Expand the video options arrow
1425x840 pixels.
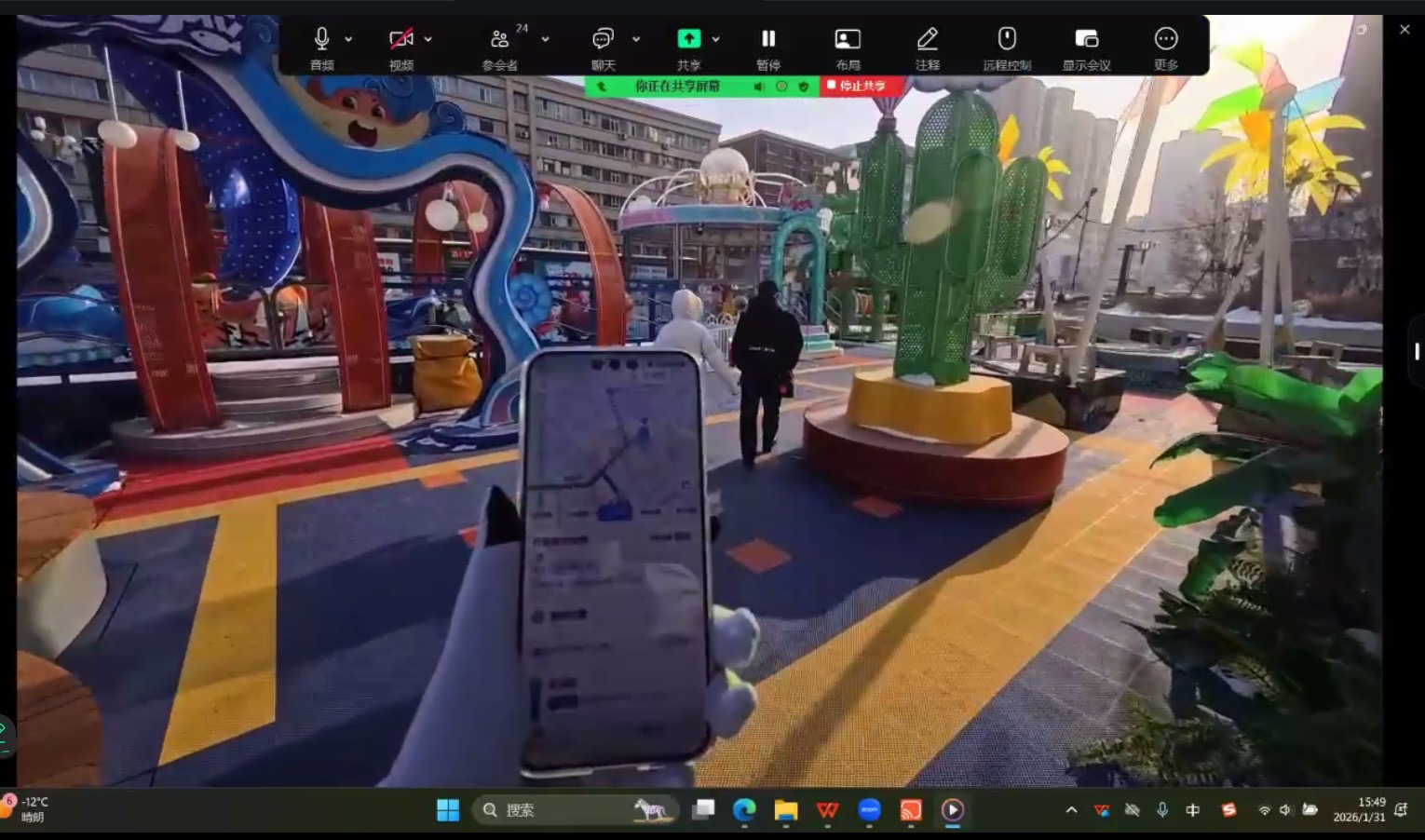click(428, 39)
